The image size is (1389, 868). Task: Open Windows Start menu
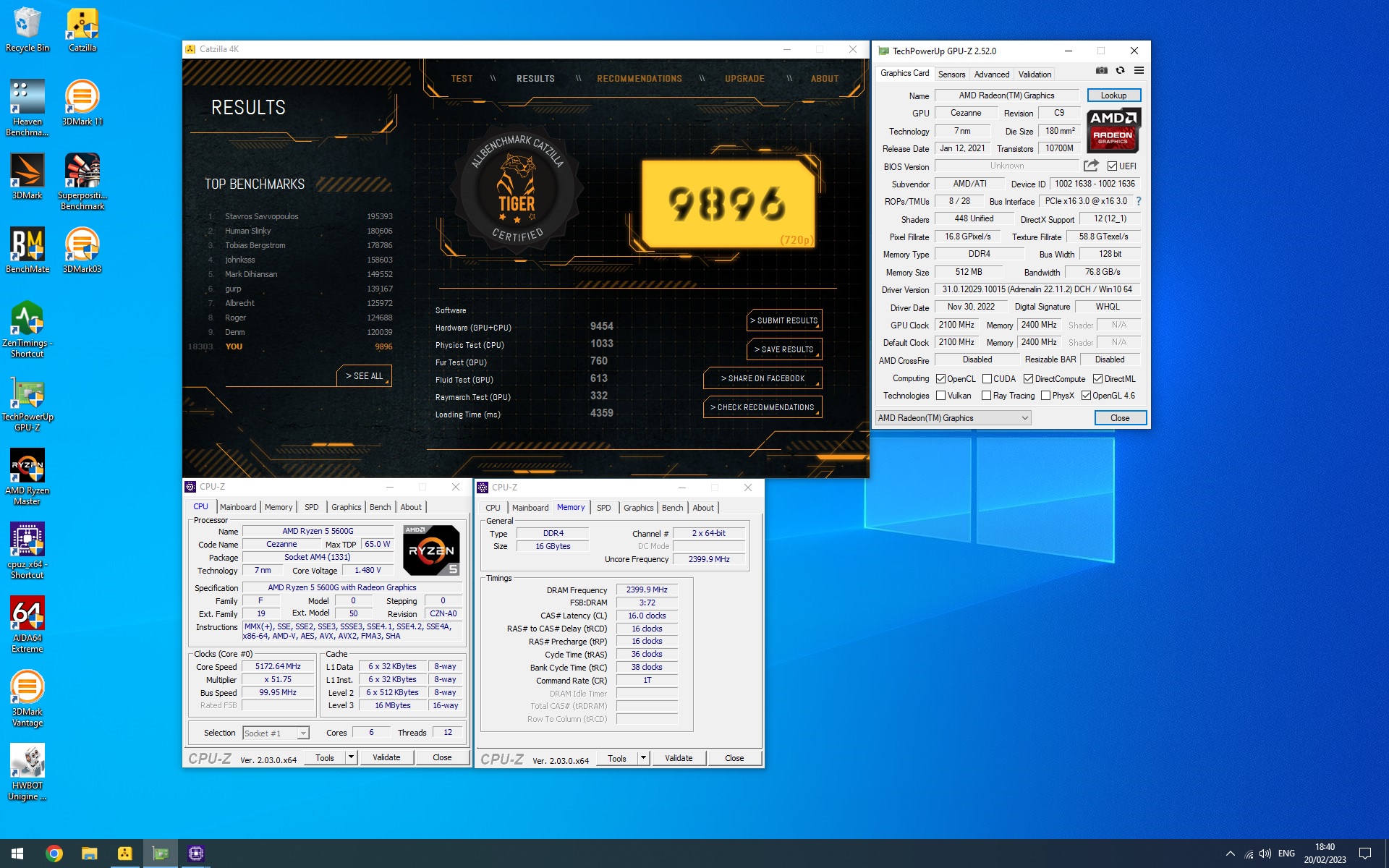tap(17, 854)
